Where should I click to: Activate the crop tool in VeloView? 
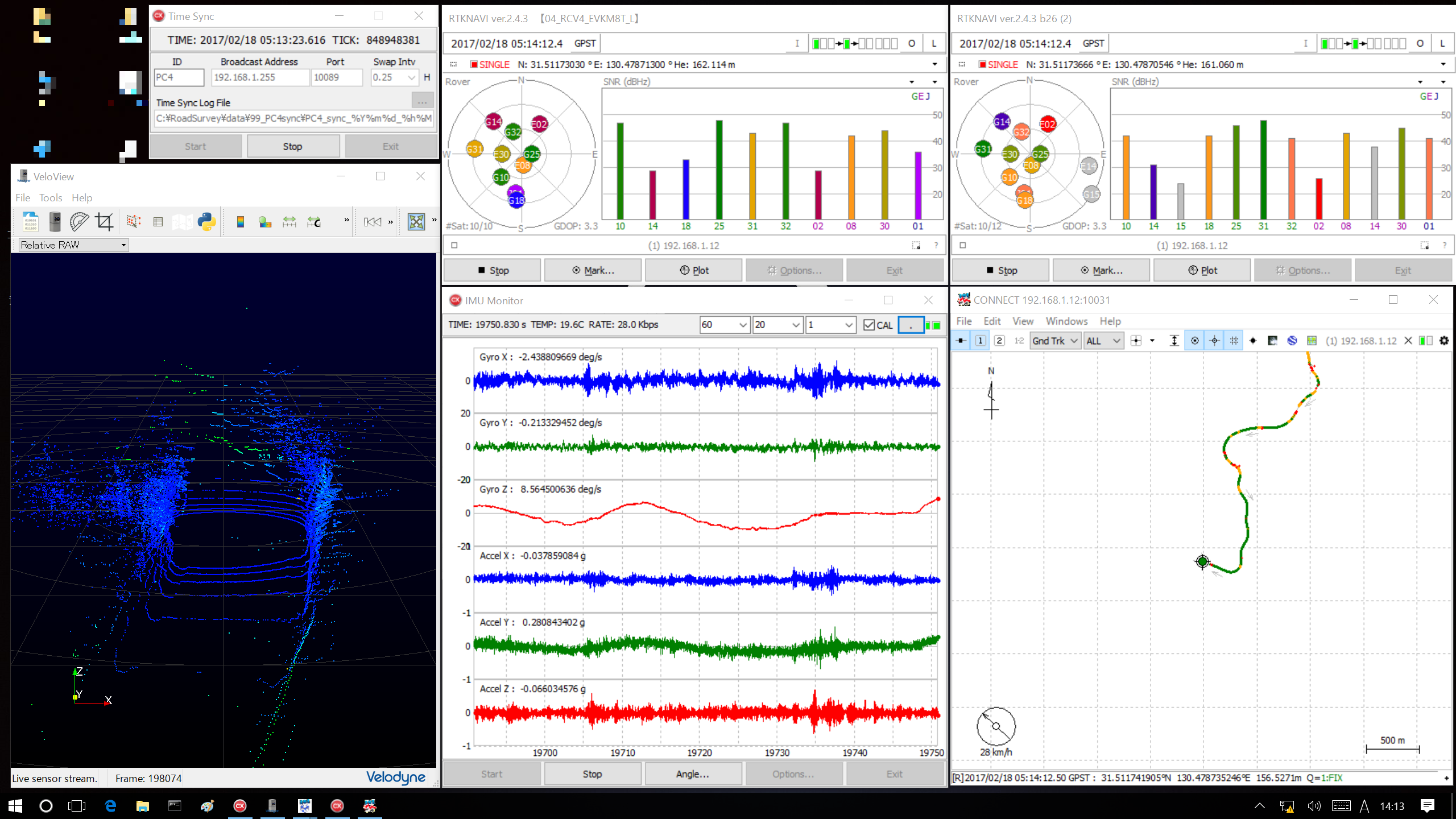click(x=104, y=221)
